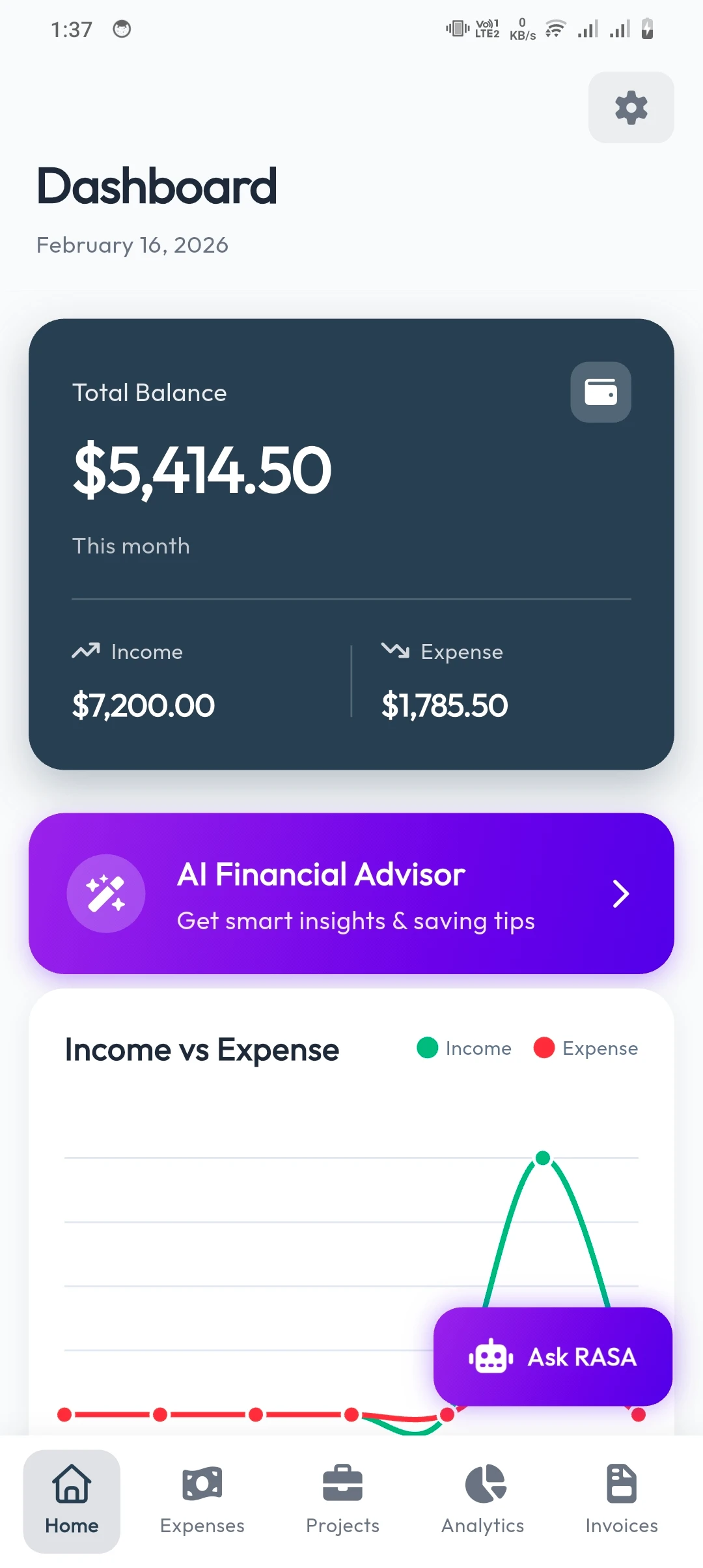This screenshot has height=1568, width=703.
Task: Open settings with the gear icon
Action: [631, 107]
